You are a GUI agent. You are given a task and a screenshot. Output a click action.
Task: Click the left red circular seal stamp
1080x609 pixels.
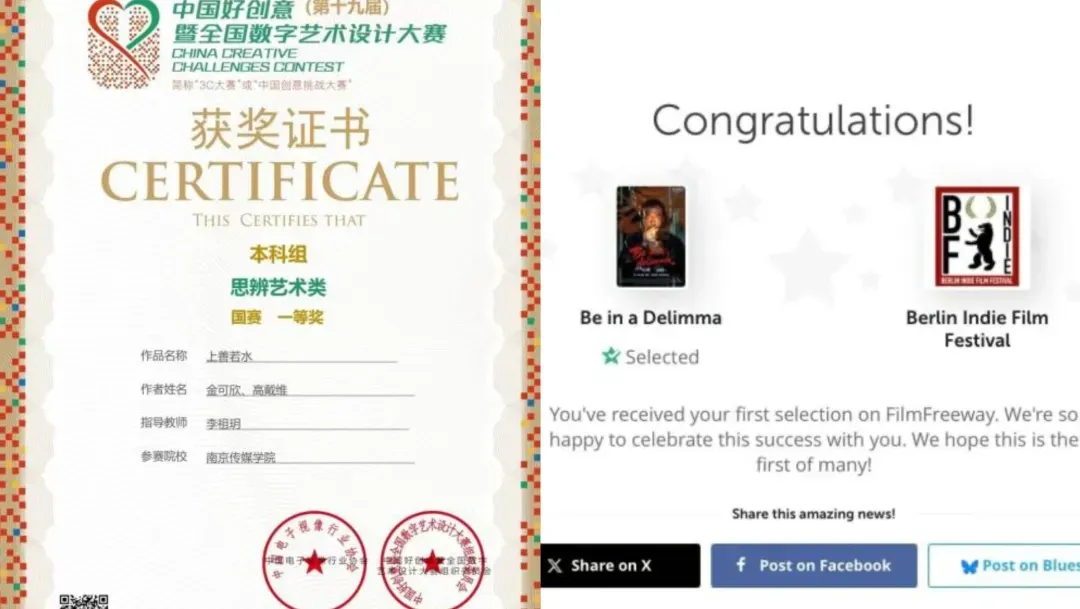click(315, 560)
